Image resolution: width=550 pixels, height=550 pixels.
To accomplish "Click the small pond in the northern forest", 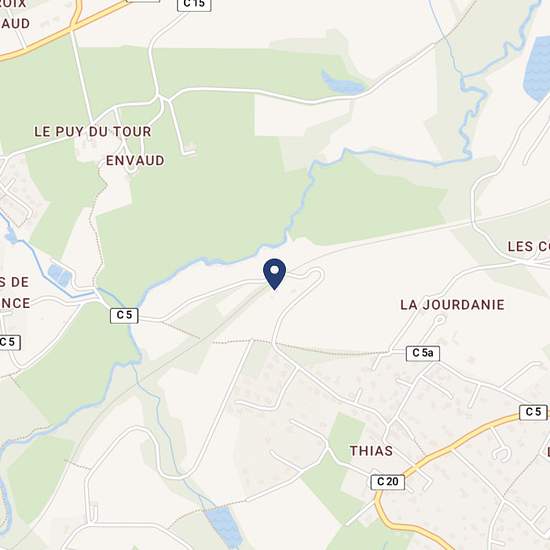I will click(x=342, y=83).
